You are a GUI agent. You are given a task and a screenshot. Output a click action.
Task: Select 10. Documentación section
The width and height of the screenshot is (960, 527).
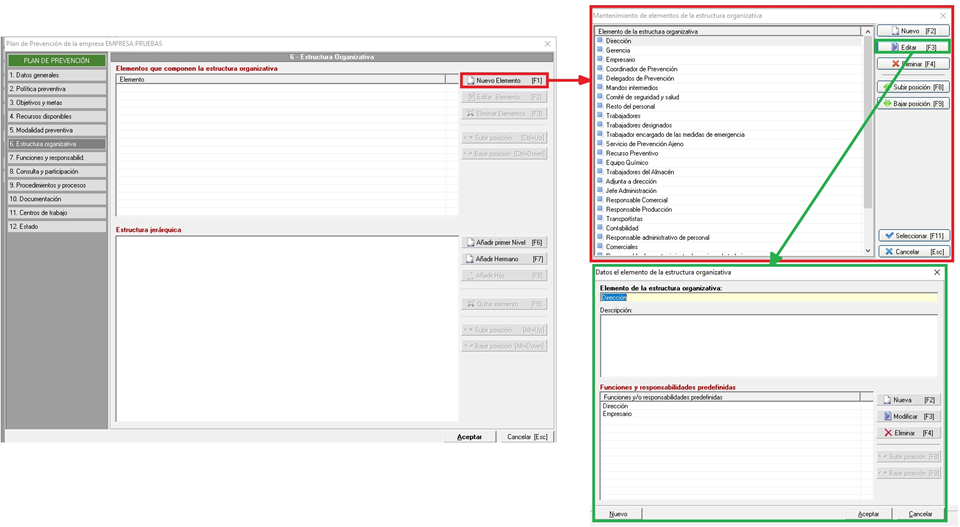click(56, 199)
